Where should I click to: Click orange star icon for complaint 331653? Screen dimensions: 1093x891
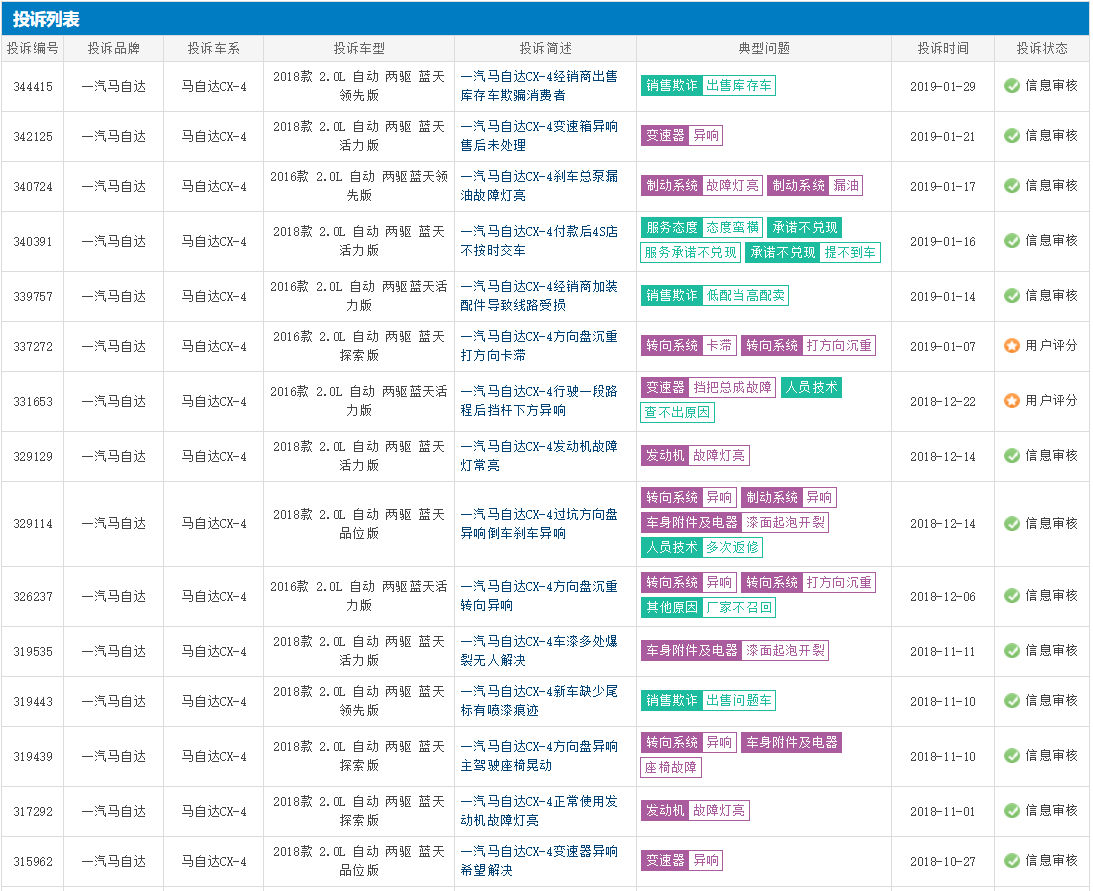[x=1011, y=401]
